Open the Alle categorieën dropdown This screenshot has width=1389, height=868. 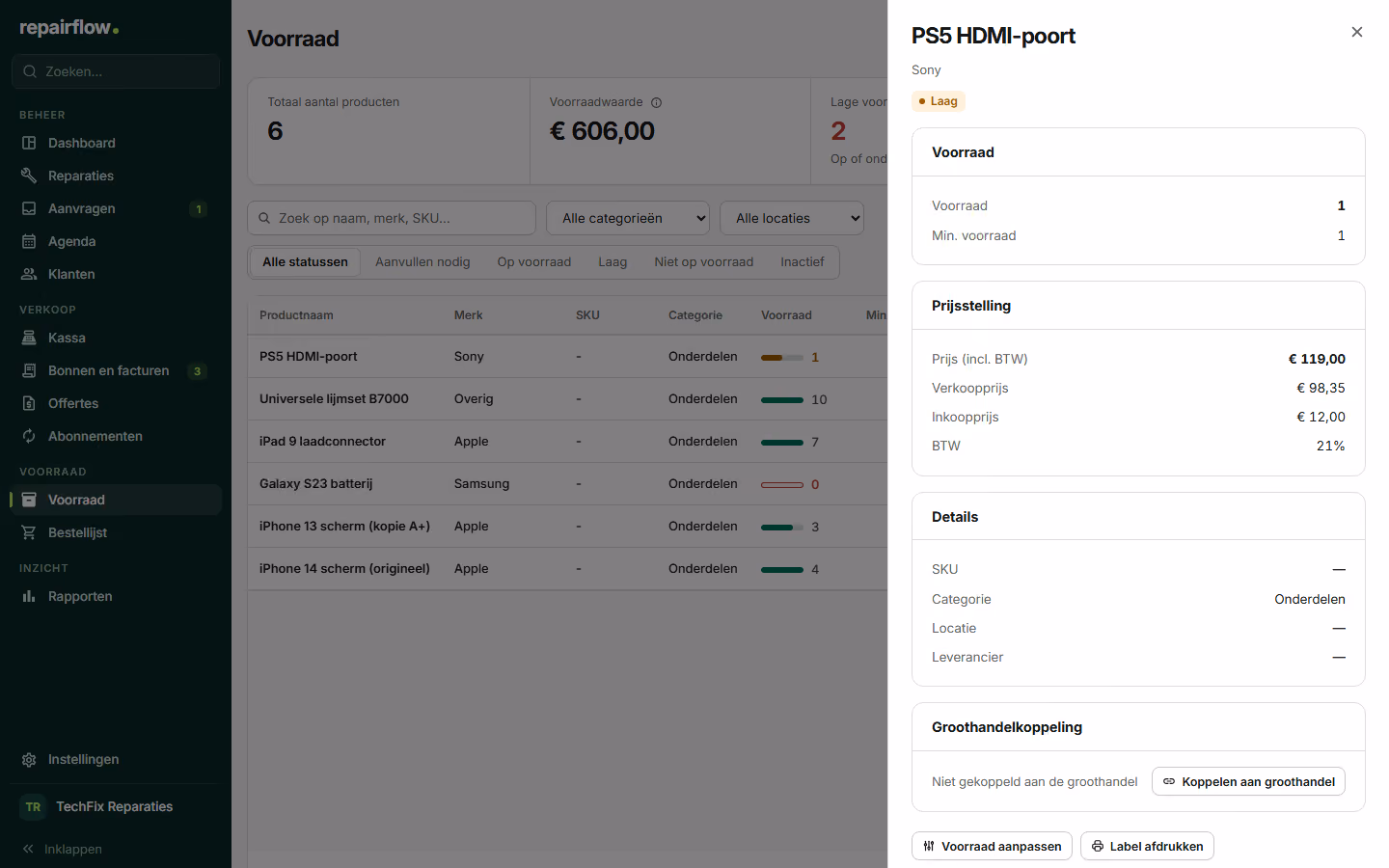(x=628, y=218)
